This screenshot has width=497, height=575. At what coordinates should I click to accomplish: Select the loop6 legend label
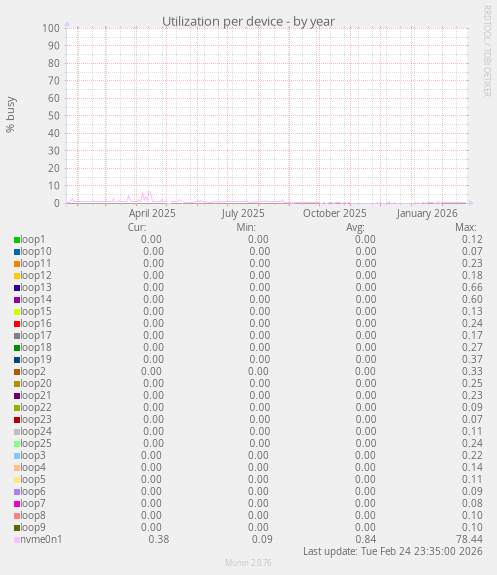click(x=33, y=492)
